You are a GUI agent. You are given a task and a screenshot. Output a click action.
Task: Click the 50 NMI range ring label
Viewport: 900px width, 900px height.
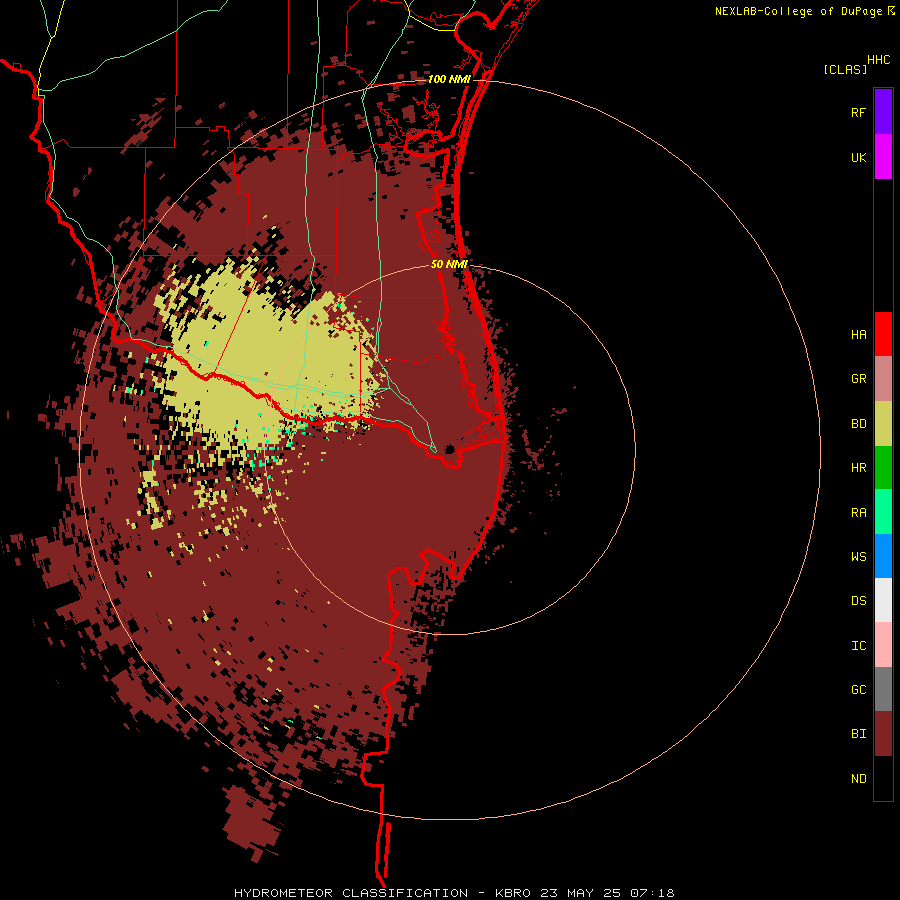tap(449, 264)
